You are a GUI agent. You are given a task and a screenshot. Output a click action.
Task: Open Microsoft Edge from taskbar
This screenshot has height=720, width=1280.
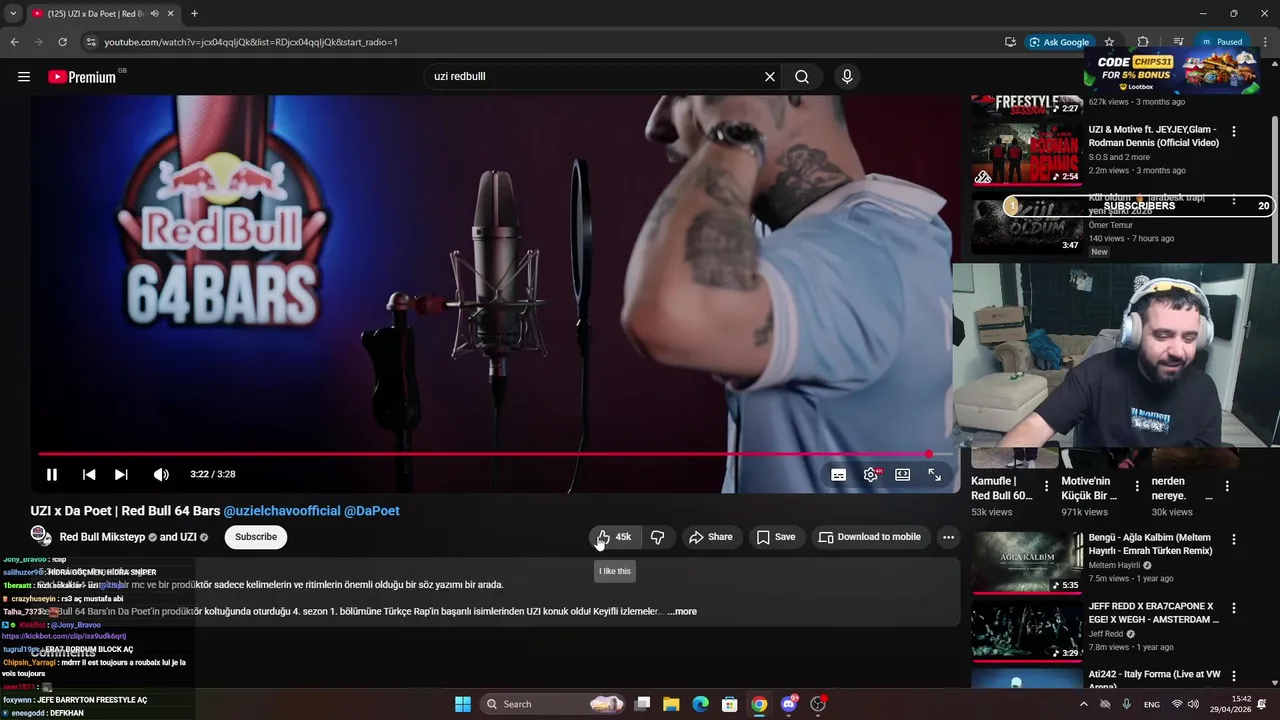coord(701,704)
